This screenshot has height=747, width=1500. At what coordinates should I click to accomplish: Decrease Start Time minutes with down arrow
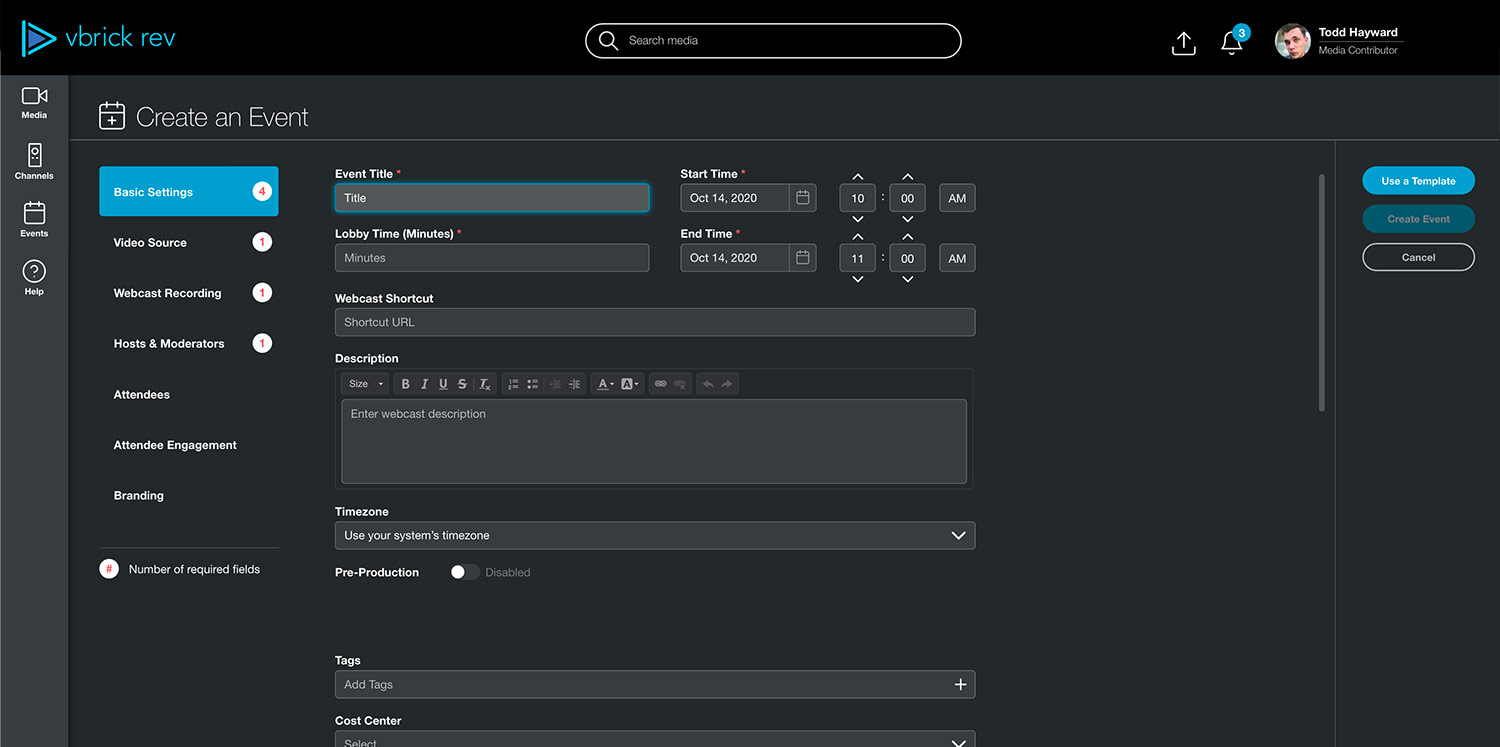point(908,219)
